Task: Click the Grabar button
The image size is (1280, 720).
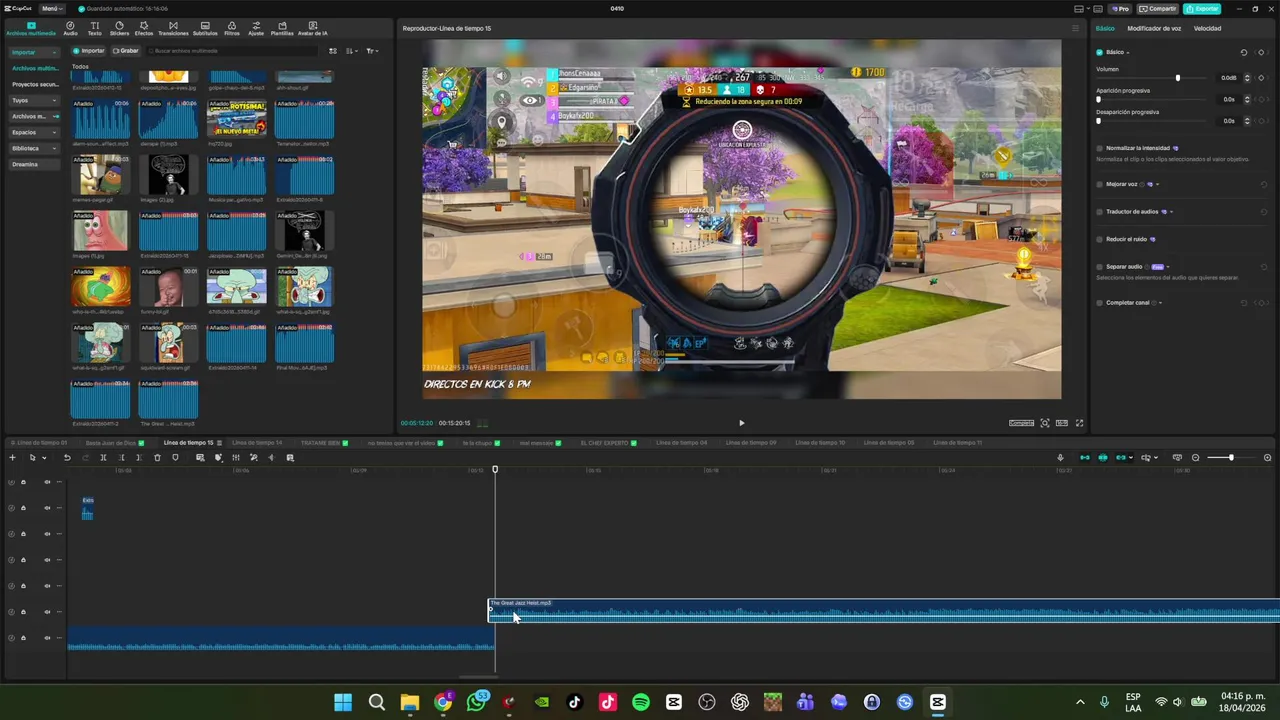Action: 126,51
